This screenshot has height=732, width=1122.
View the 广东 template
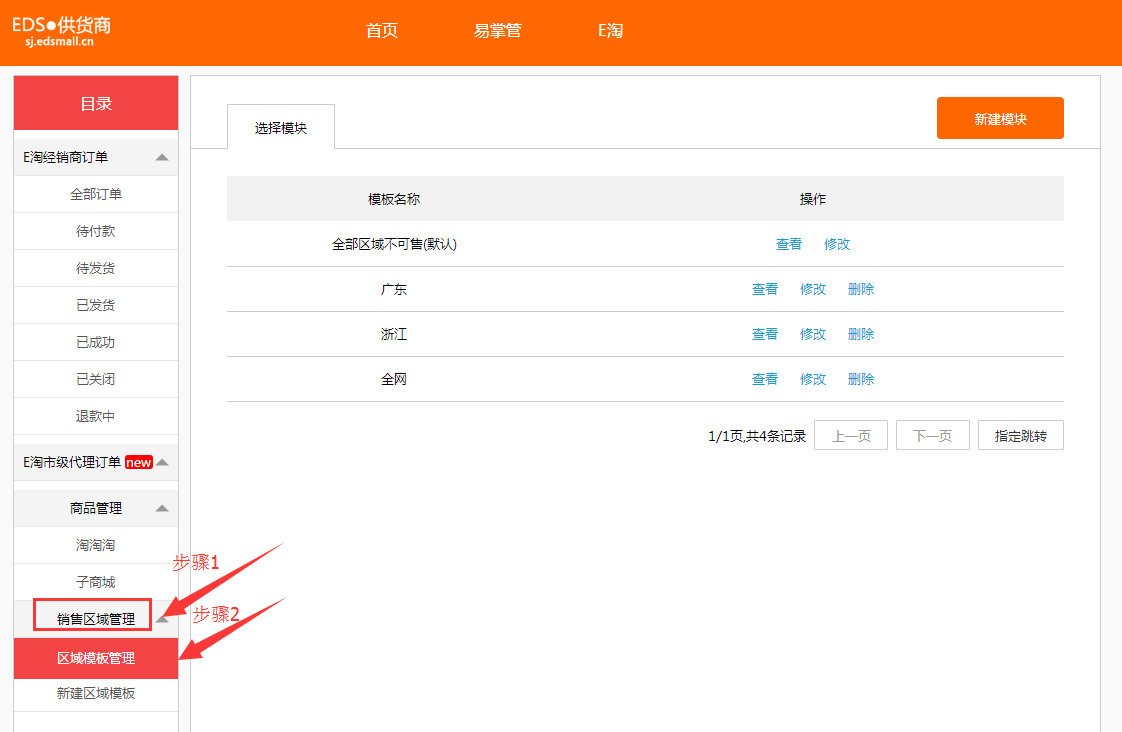pyautogui.click(x=764, y=289)
